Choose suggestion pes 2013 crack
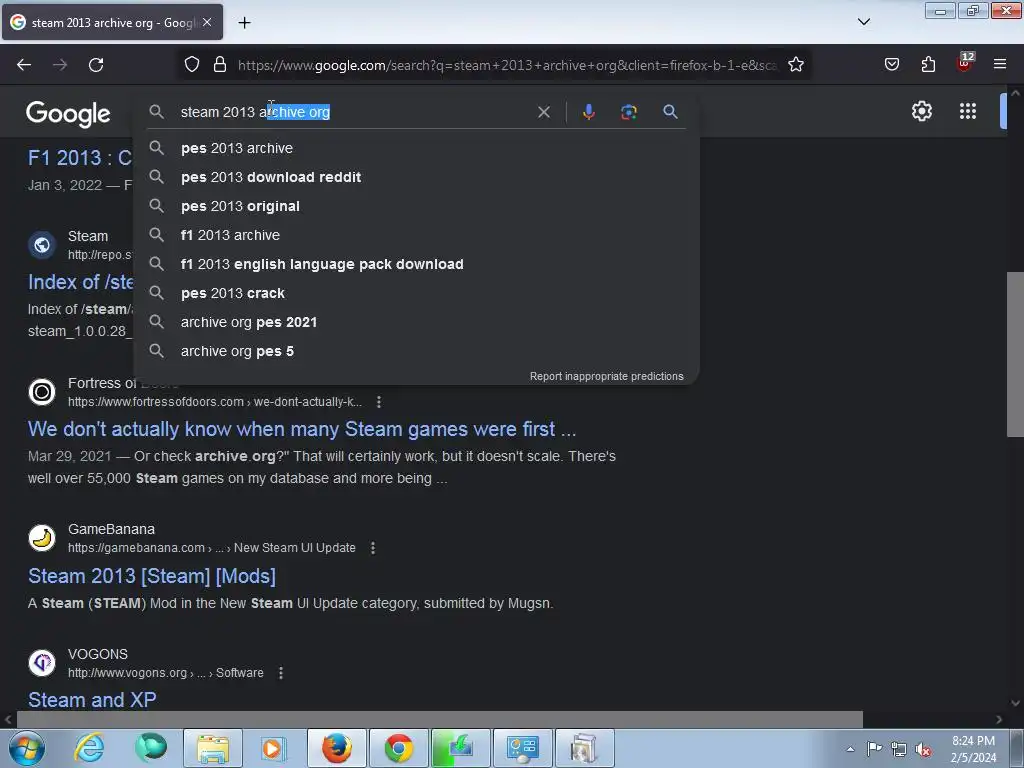 pos(416,293)
